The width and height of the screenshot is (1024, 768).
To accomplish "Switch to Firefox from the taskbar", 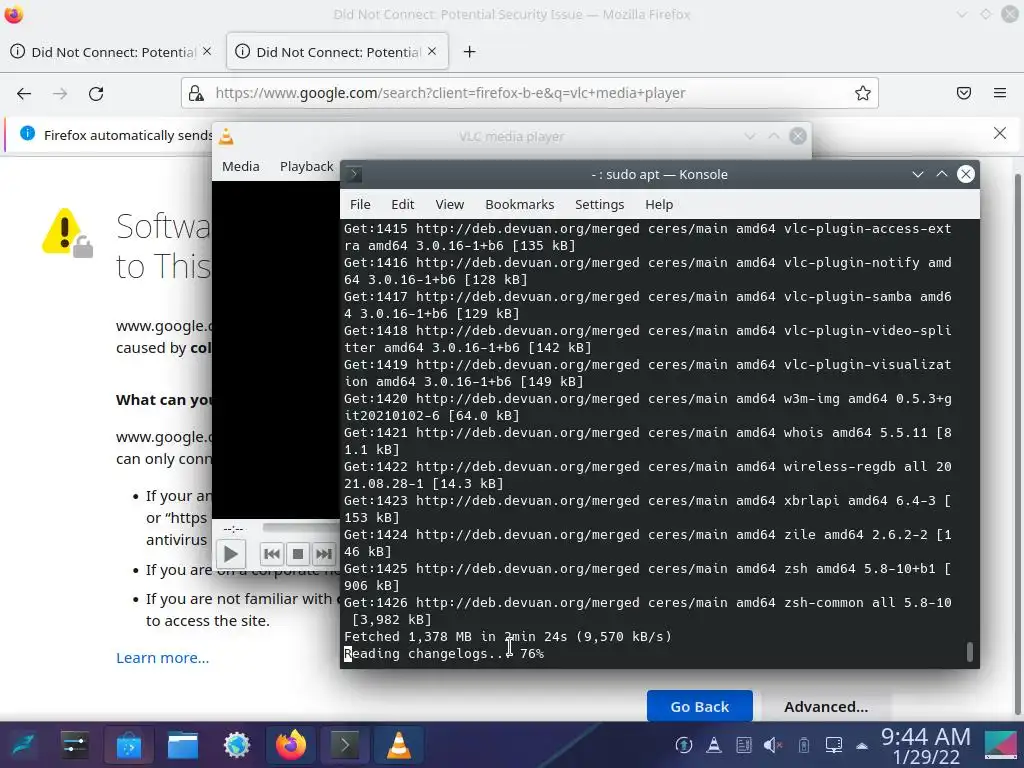I will coord(291,745).
